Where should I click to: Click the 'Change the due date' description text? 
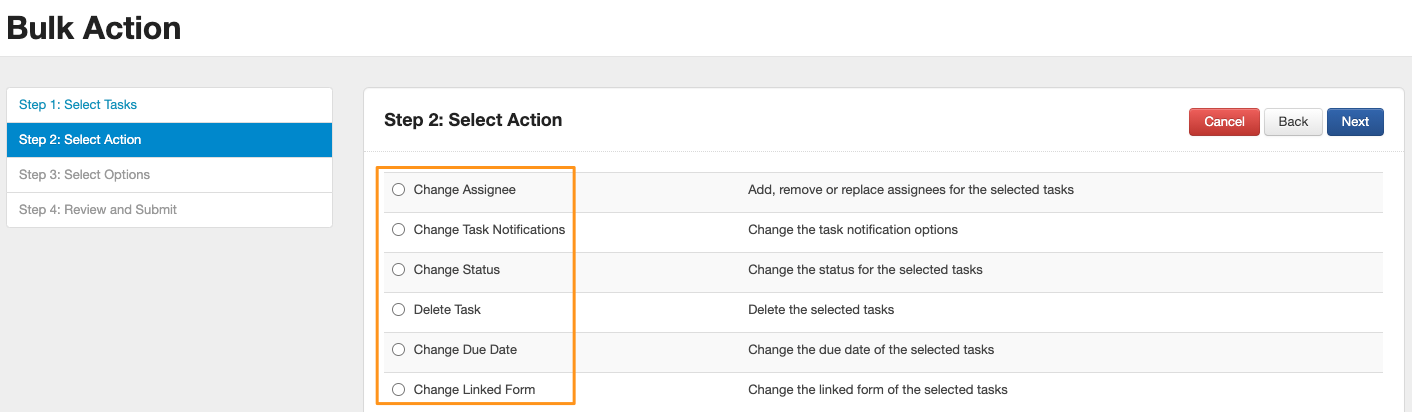tap(870, 350)
